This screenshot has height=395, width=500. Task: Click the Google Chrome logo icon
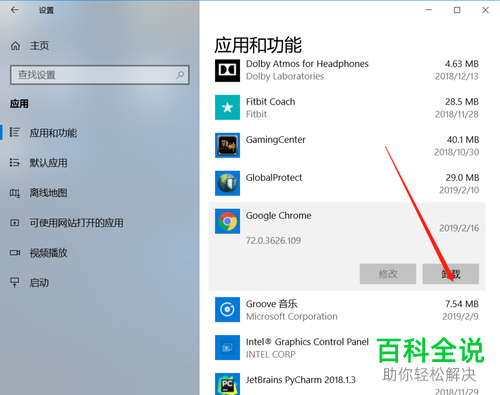coord(227,221)
